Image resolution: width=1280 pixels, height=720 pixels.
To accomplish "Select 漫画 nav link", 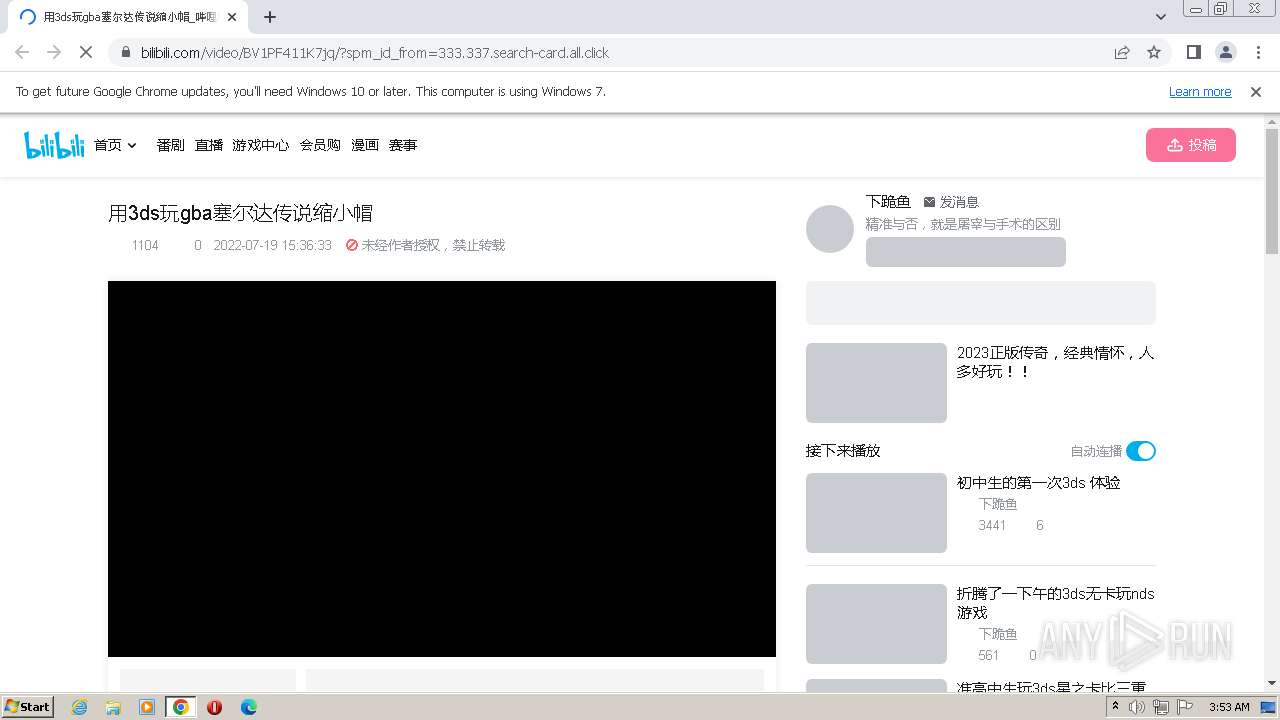I will [x=365, y=145].
